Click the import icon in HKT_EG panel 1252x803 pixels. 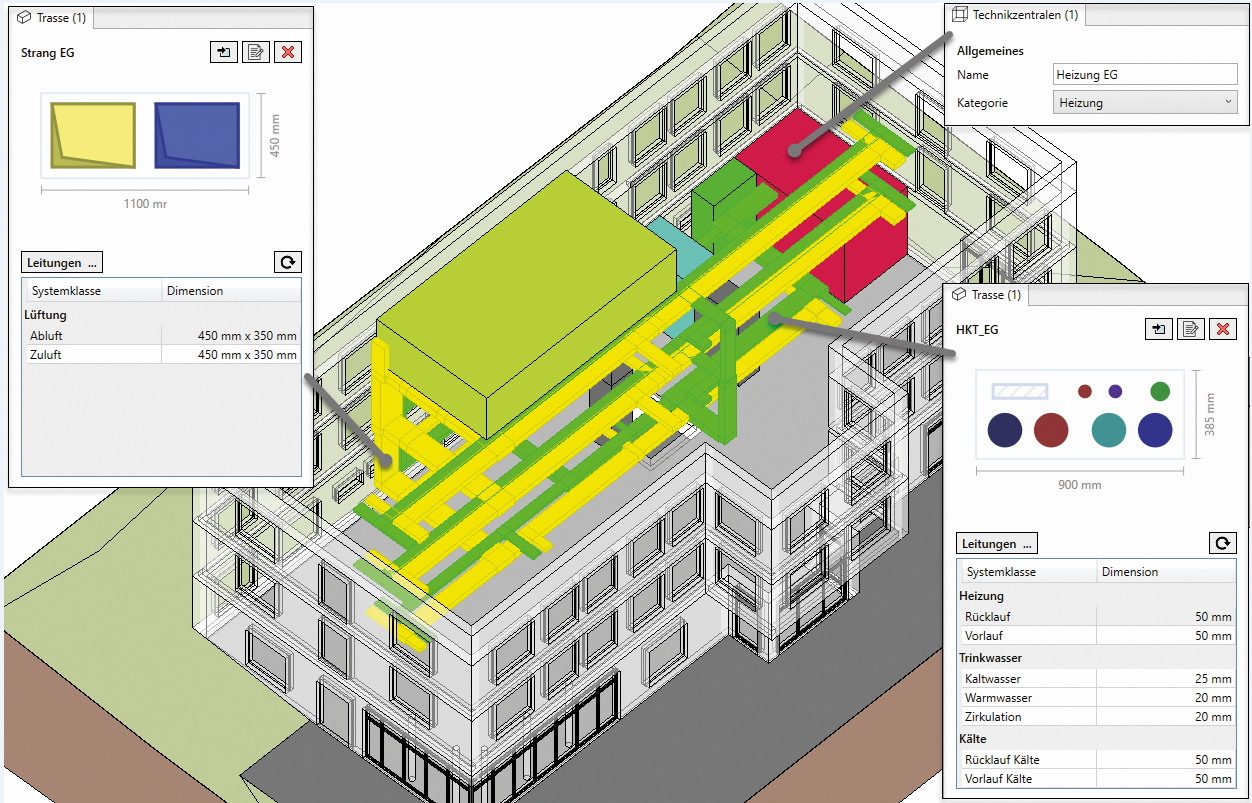pos(1158,329)
